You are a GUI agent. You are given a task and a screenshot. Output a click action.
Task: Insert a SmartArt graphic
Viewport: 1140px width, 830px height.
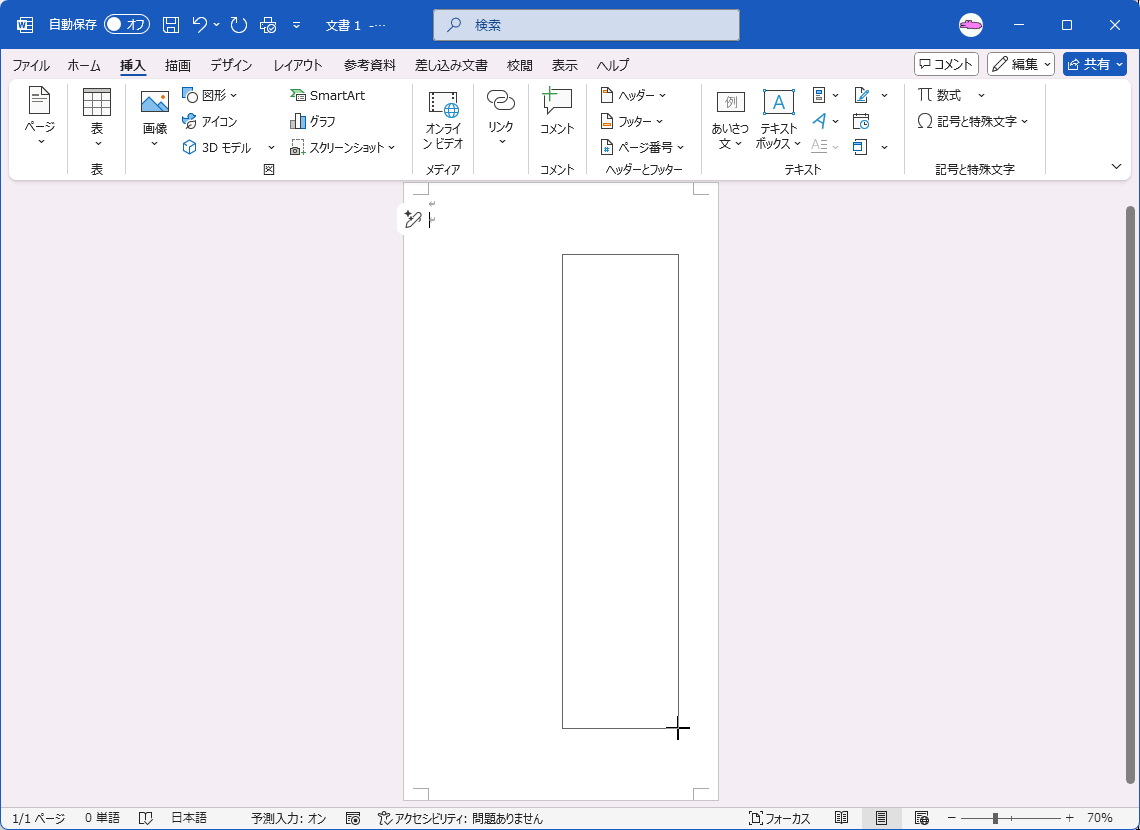(327, 95)
